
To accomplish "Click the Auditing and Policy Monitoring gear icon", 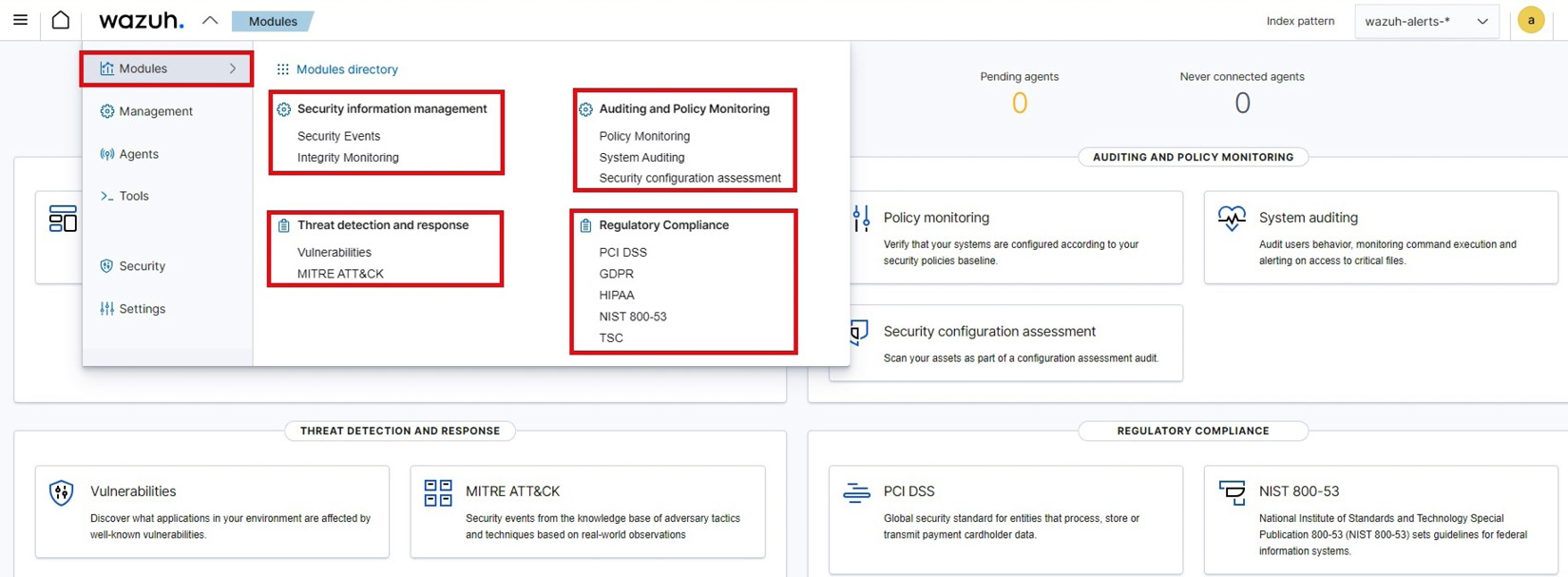I will click(x=585, y=109).
